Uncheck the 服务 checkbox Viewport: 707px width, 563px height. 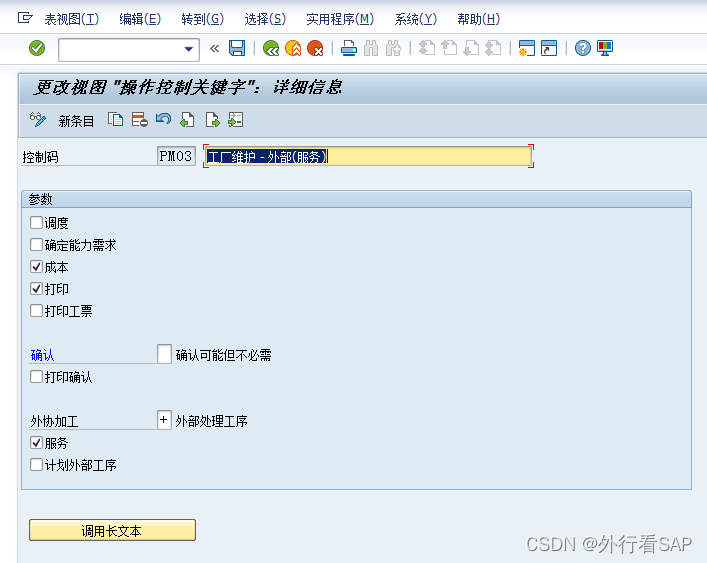(37, 443)
